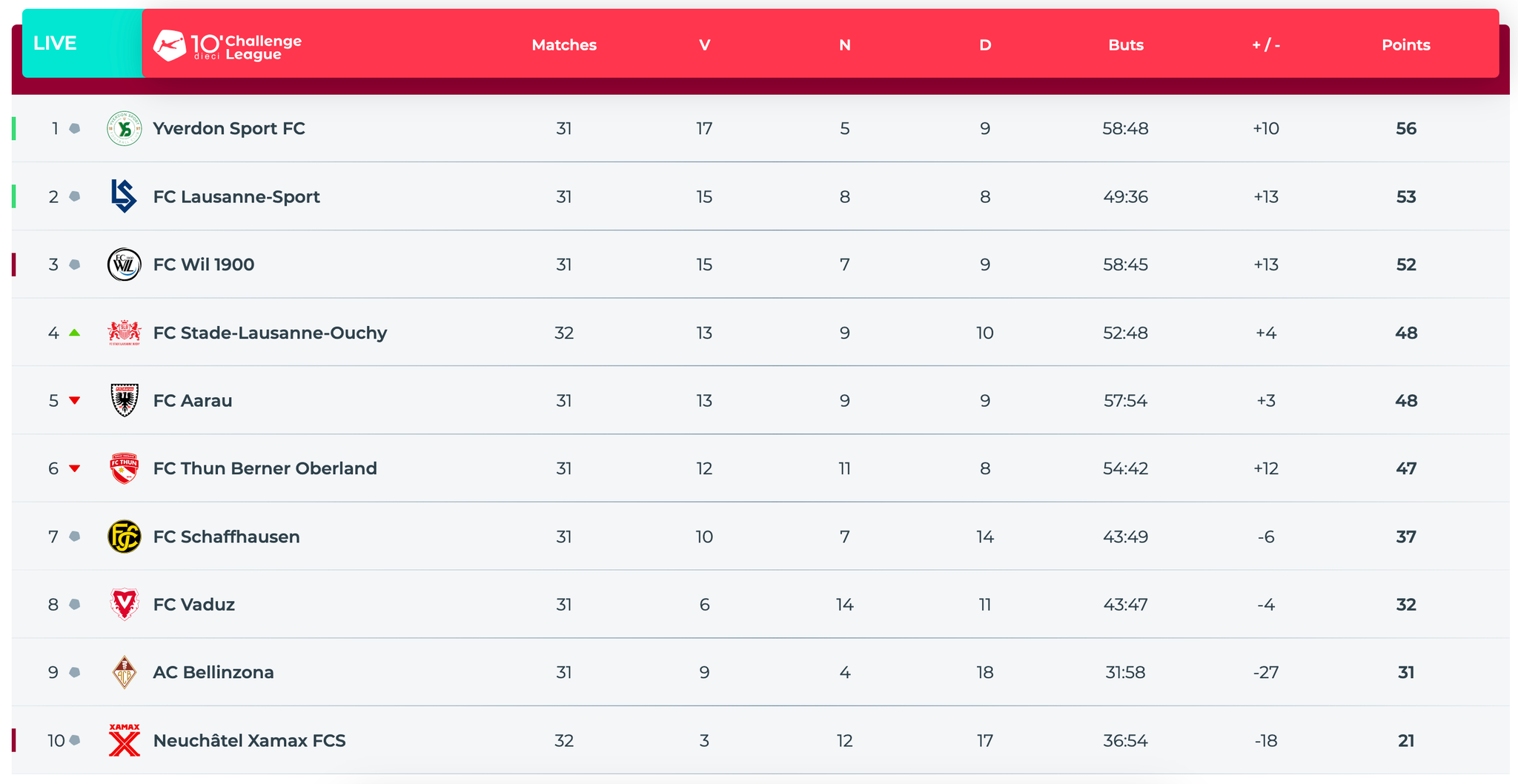Click the green up arrow at rank 4
1518x784 pixels.
(74, 333)
